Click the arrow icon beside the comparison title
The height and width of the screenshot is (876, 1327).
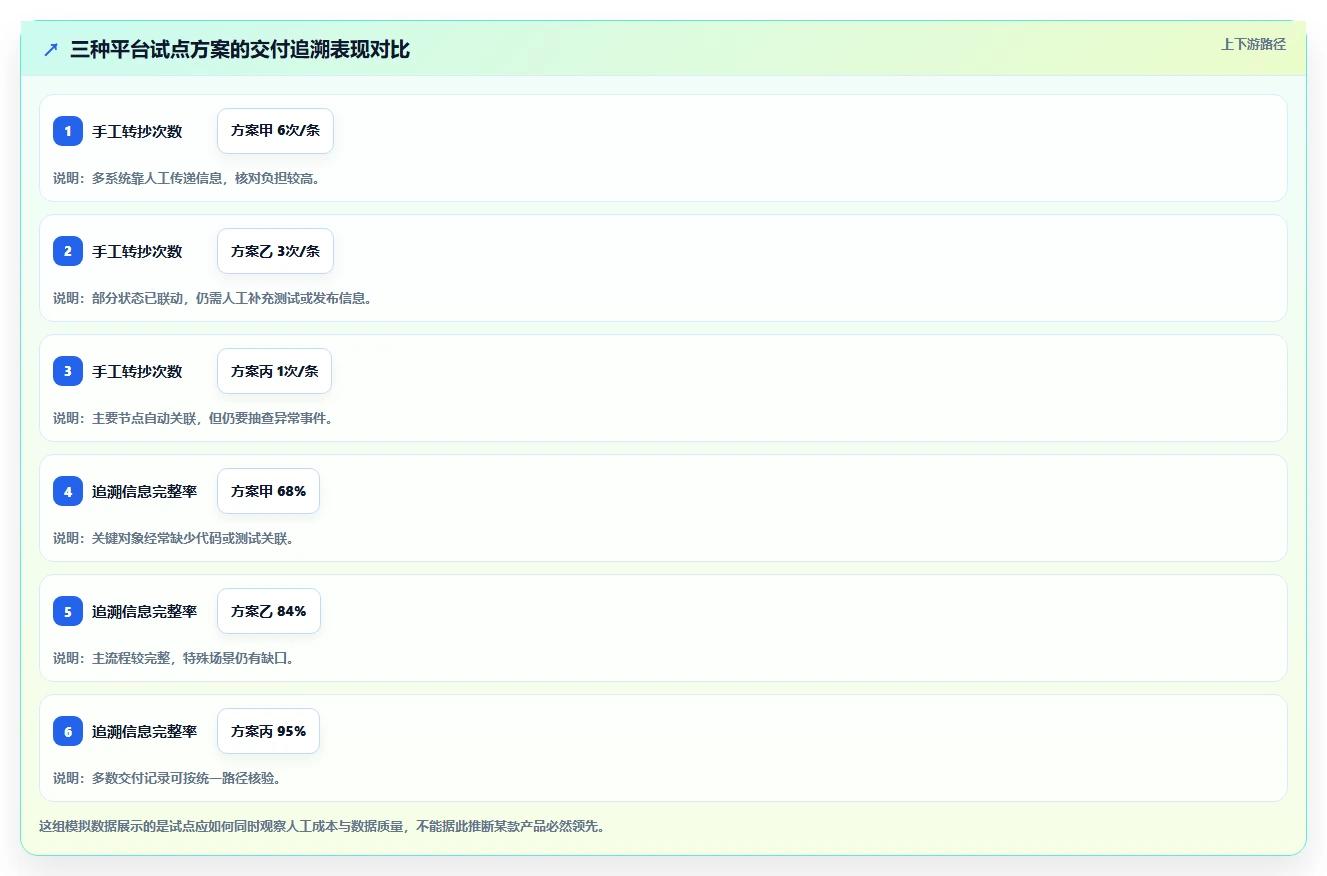(x=51, y=49)
